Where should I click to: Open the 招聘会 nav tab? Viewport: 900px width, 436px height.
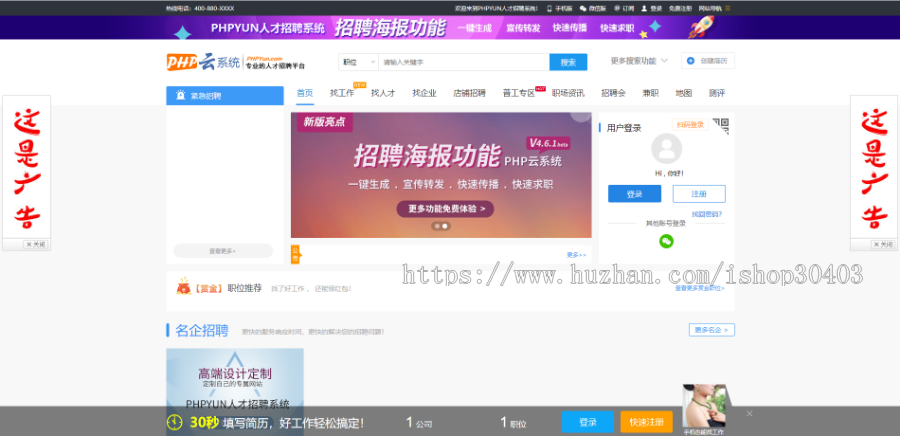tap(614, 93)
